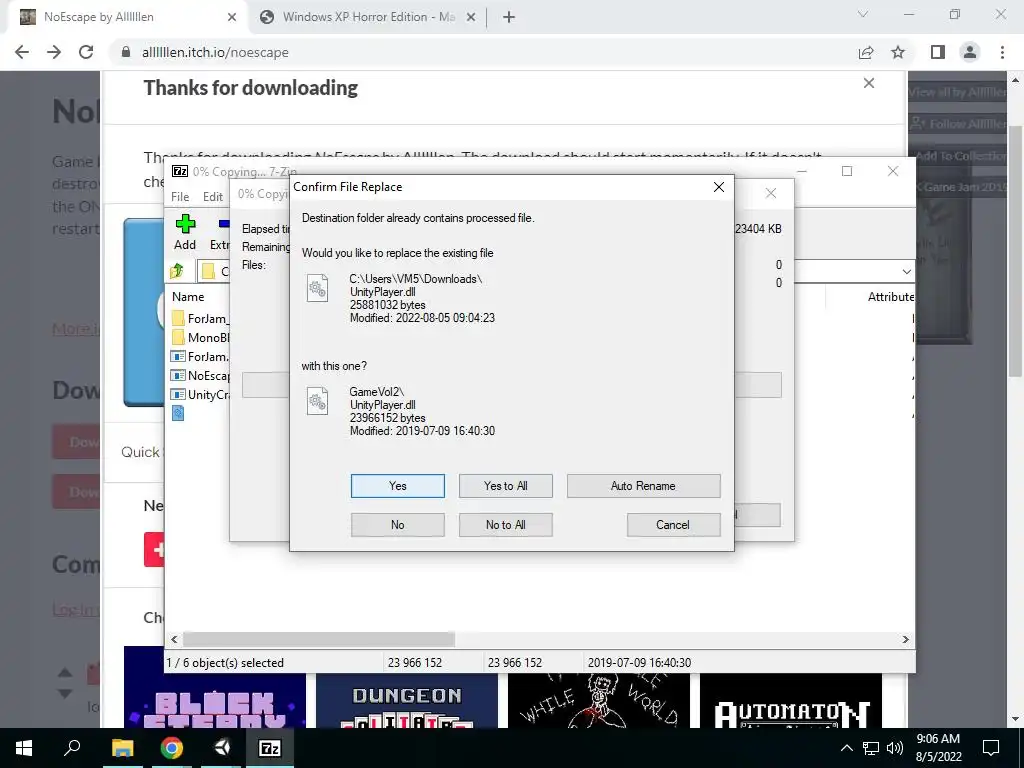1024x768 pixels.
Task: Select No to All button
Action: pos(505,524)
